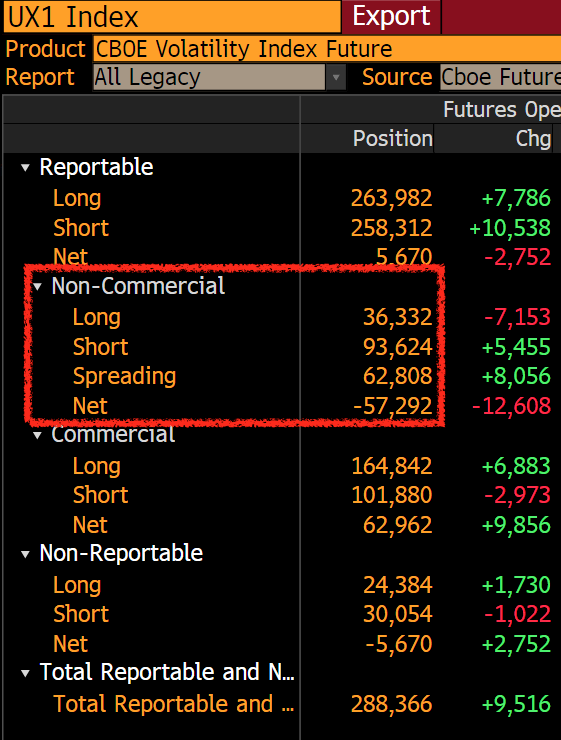
Task: Click change value +8,056
Action: coord(516,377)
